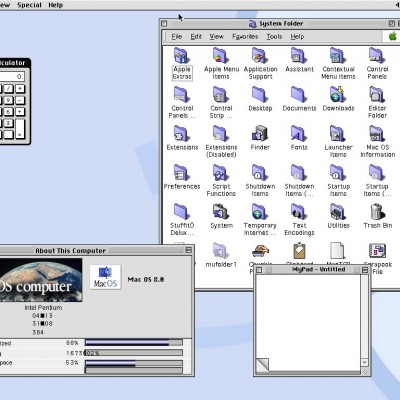Select the Finder icon
This screenshot has width=400, height=400.
260,134
